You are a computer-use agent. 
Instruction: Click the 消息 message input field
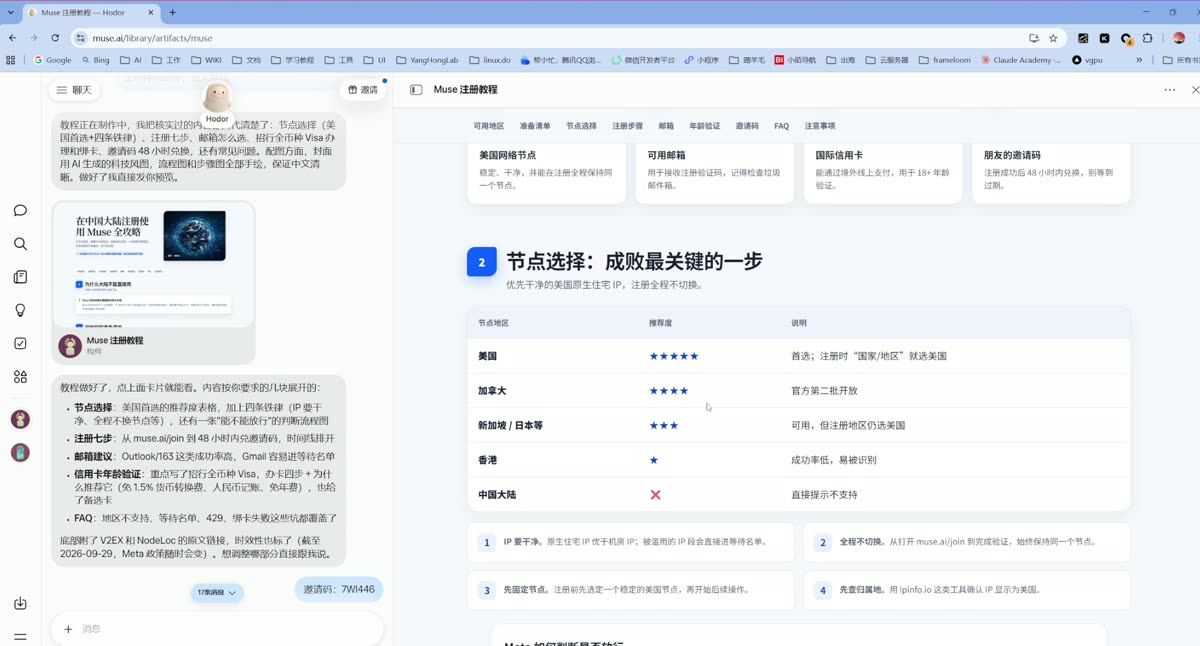[x=217, y=629]
